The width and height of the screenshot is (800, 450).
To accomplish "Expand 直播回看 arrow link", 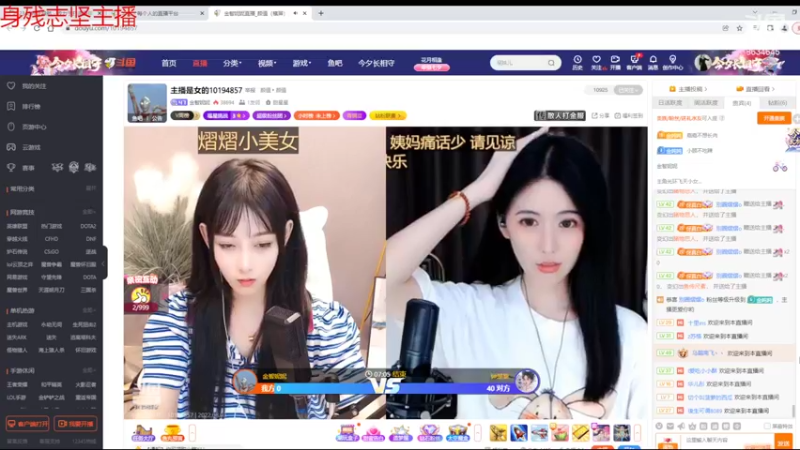I will (x=756, y=89).
